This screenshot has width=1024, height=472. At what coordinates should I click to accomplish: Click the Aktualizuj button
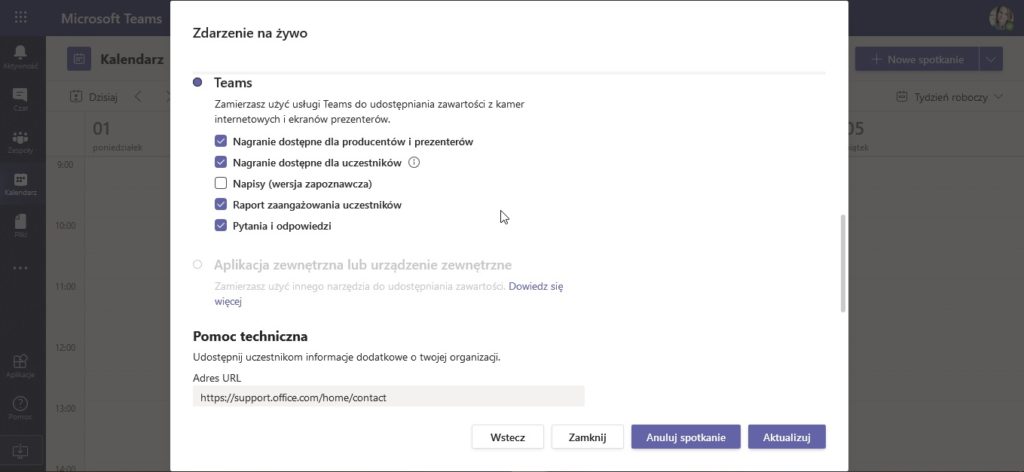(x=787, y=437)
